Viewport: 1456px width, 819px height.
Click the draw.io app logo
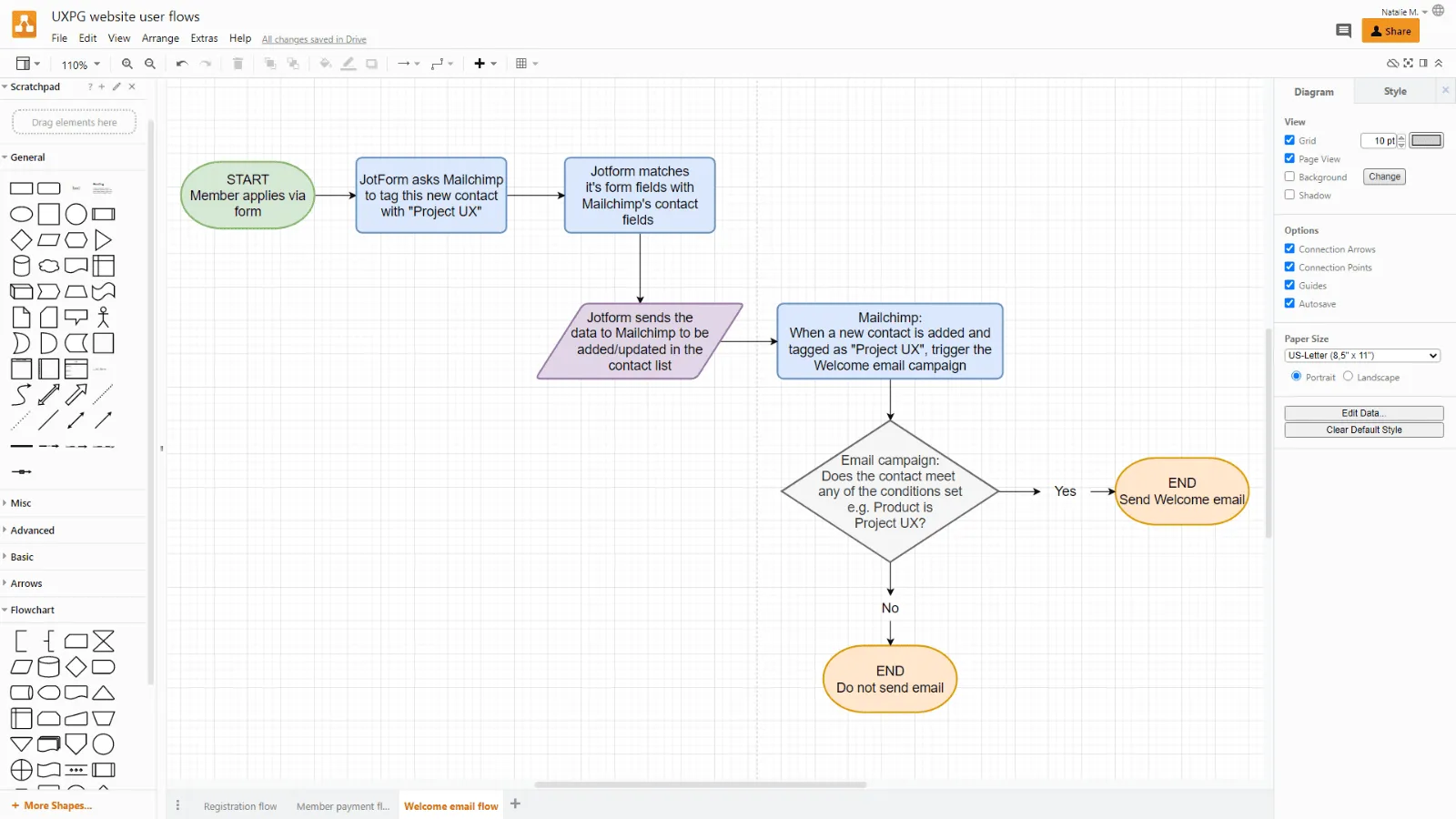coord(25,25)
